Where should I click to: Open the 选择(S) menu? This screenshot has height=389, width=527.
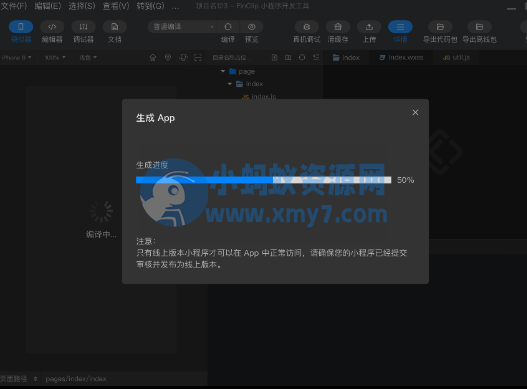[82, 6]
